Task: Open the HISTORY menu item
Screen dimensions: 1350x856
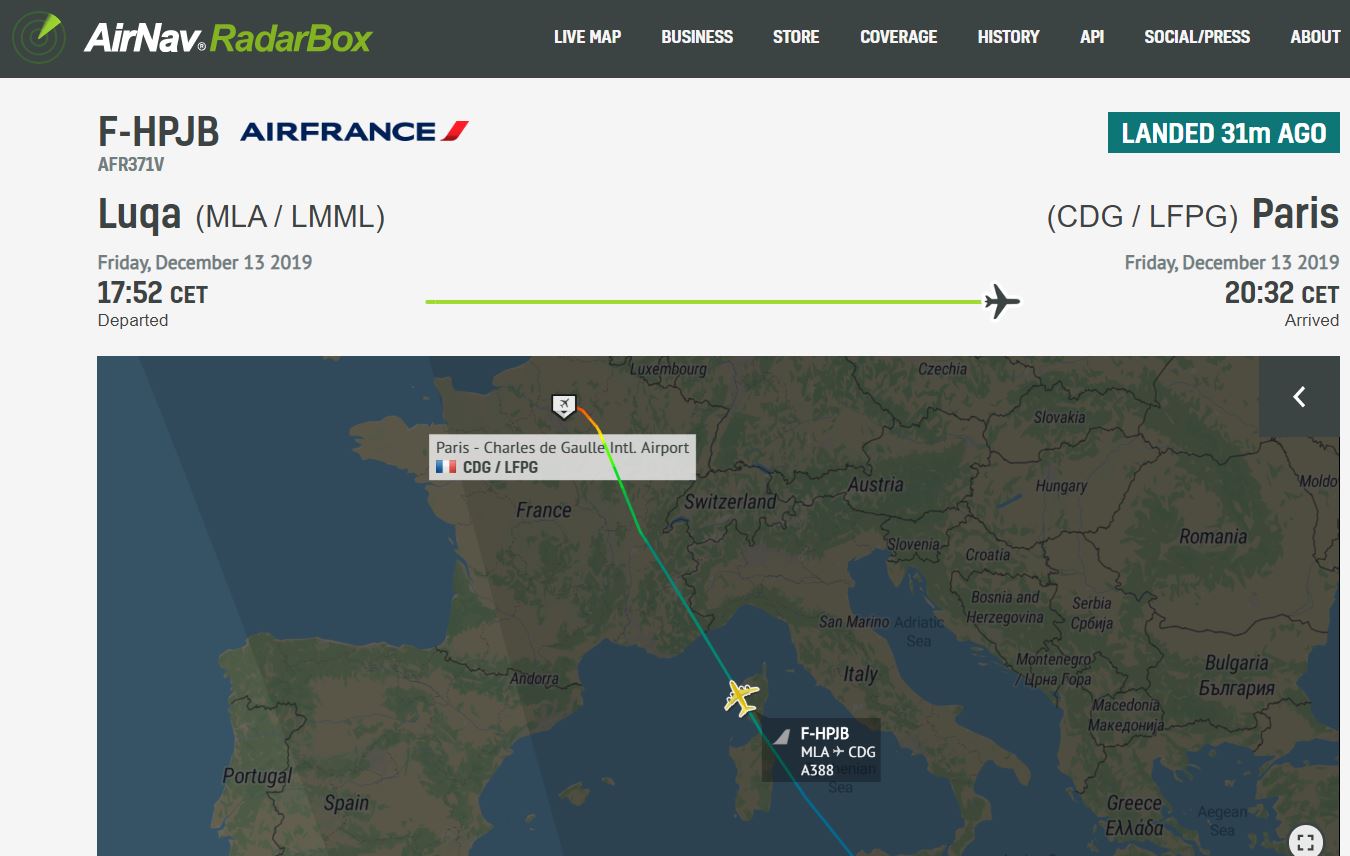Action: pos(1008,37)
